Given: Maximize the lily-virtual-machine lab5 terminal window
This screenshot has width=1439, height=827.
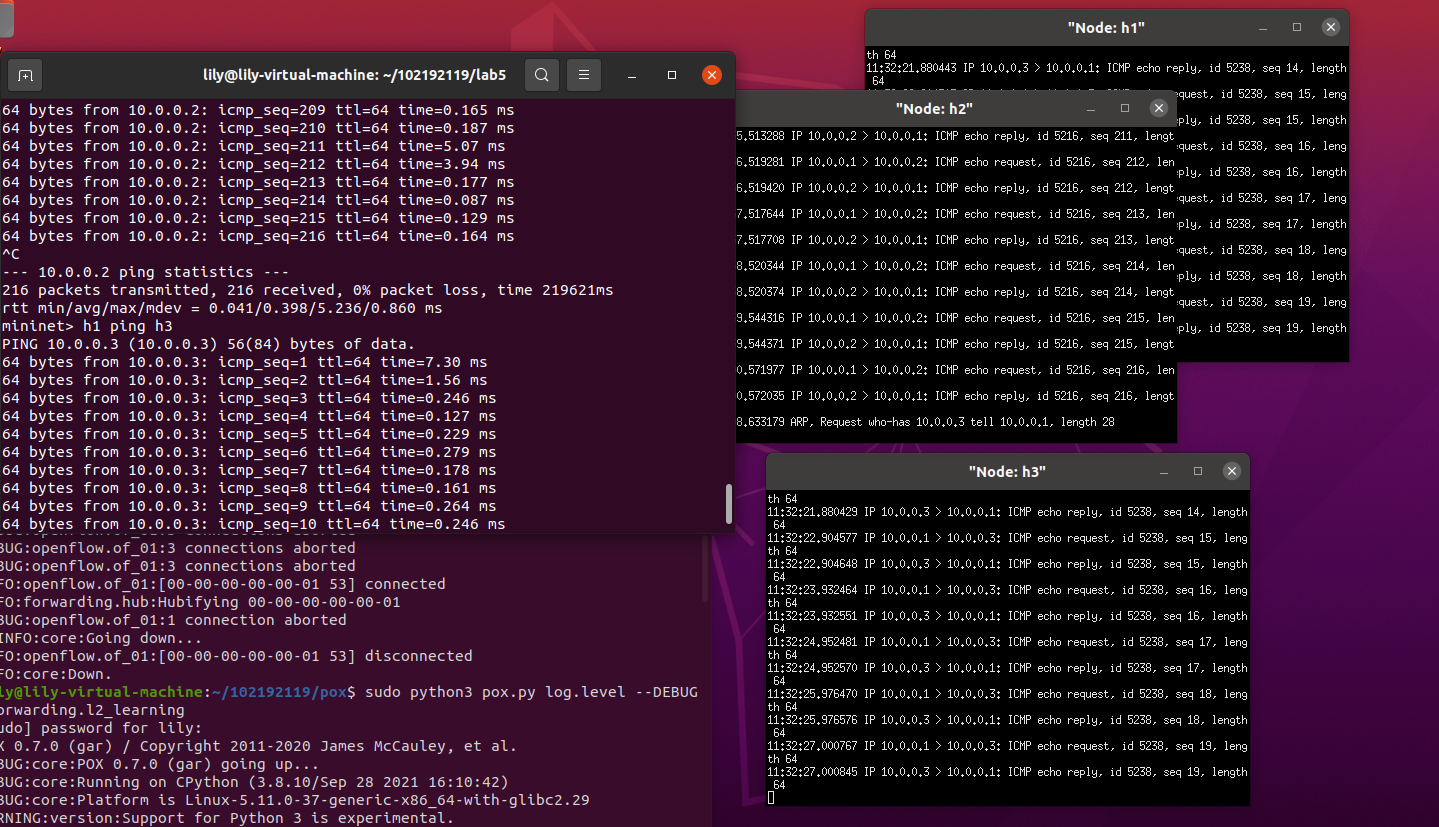Looking at the screenshot, I should (672, 75).
